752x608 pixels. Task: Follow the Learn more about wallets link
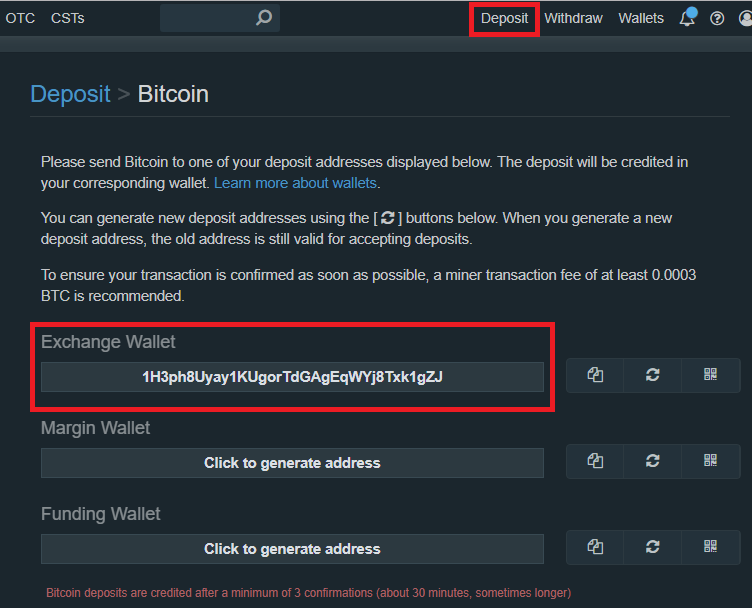[x=295, y=183]
